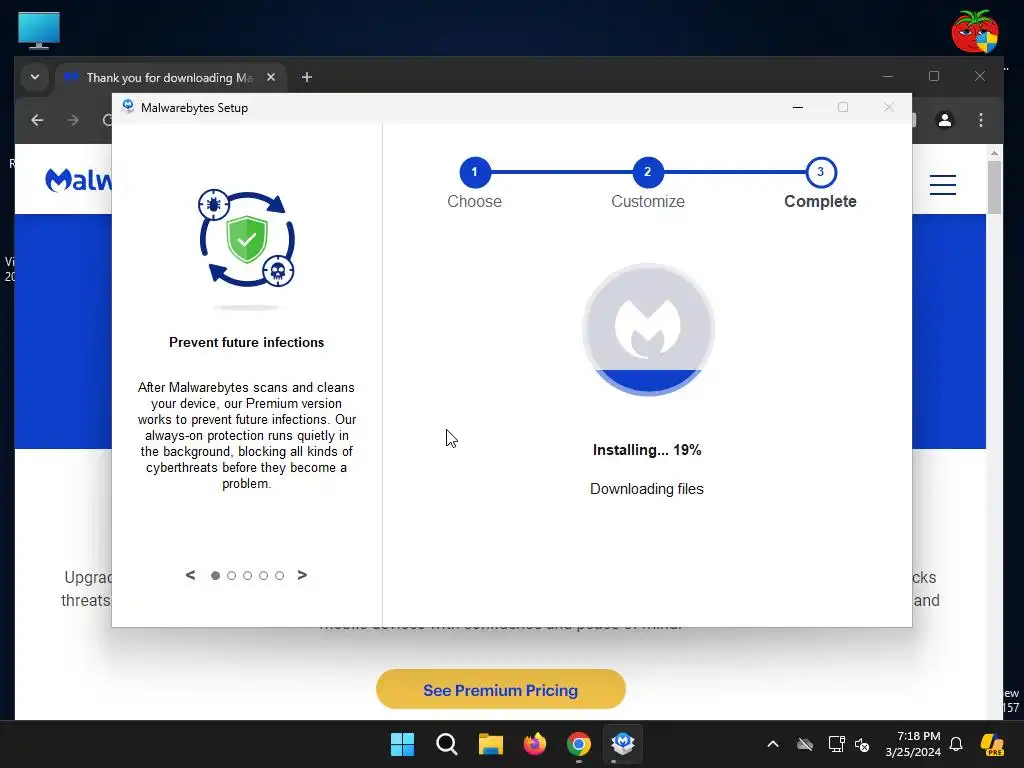Select the second carousel page dot
The image size is (1024, 768).
click(x=231, y=575)
